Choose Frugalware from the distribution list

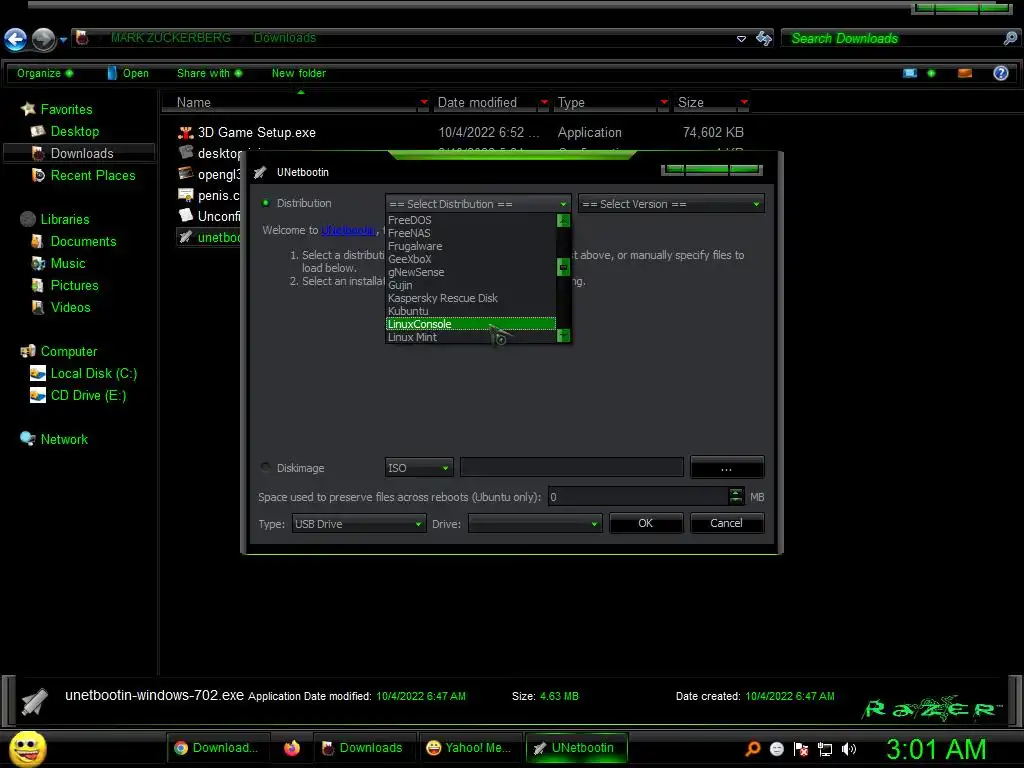pos(470,246)
